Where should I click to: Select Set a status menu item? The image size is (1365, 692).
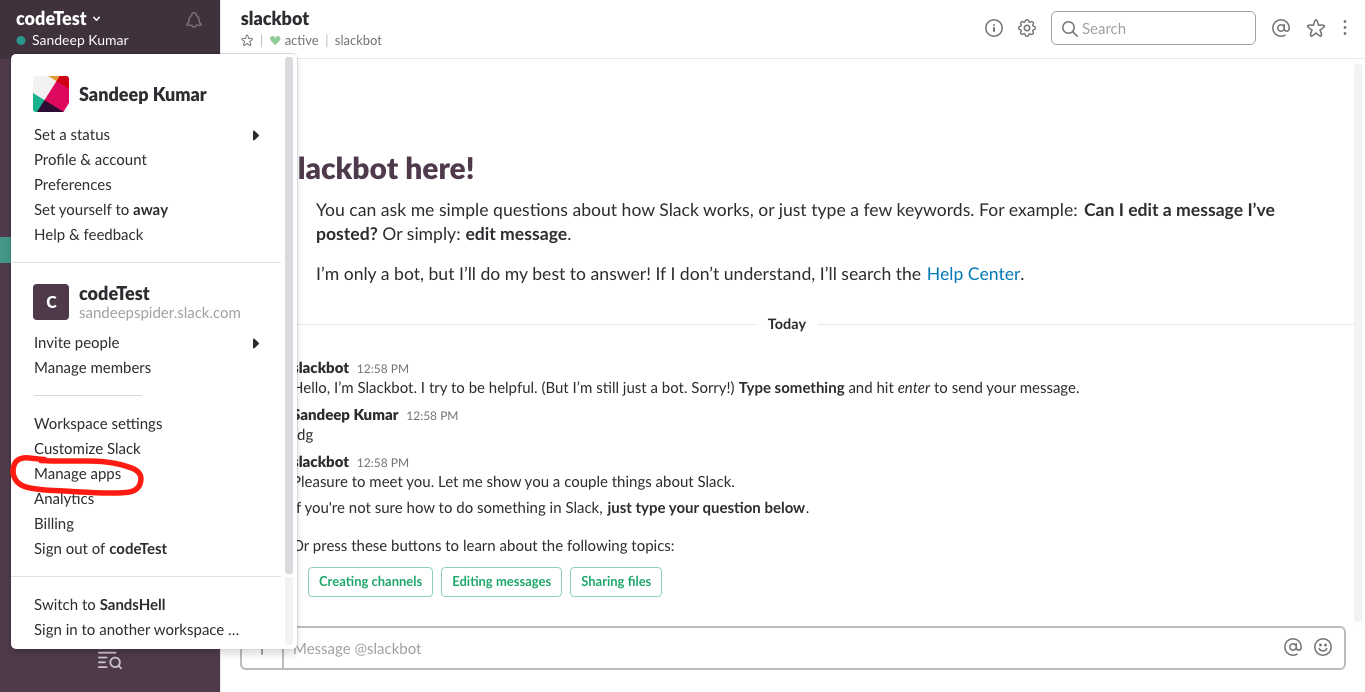pyautogui.click(x=72, y=135)
